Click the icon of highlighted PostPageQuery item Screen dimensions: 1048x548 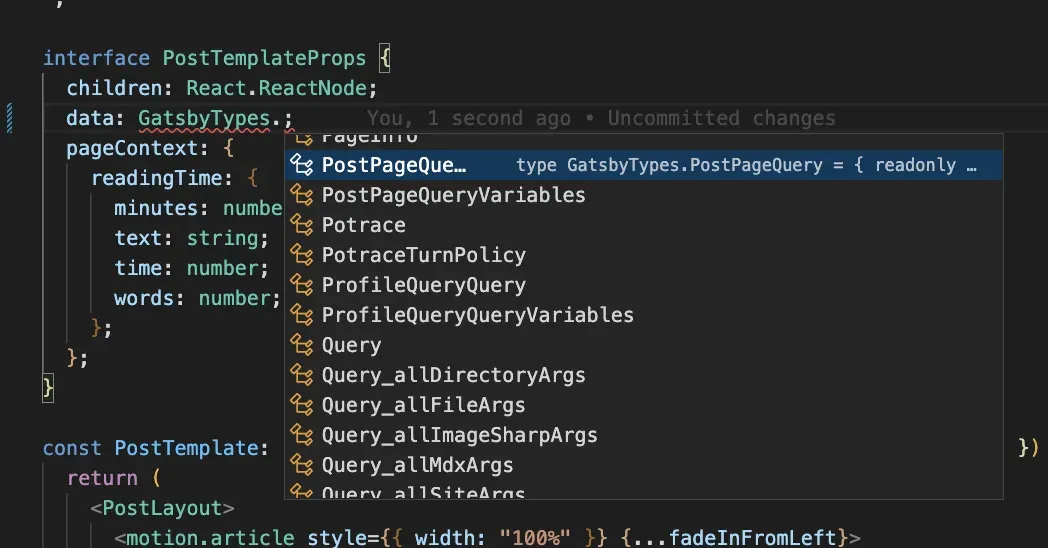[301, 165]
